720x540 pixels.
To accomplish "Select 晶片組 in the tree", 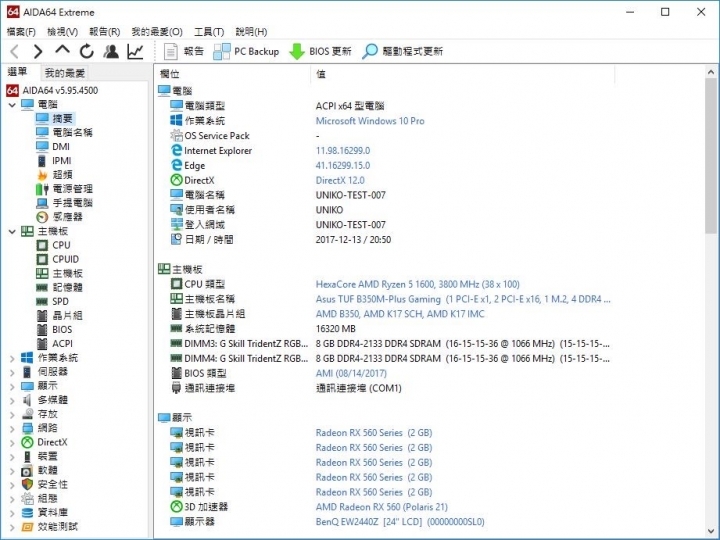I will coord(60,316).
